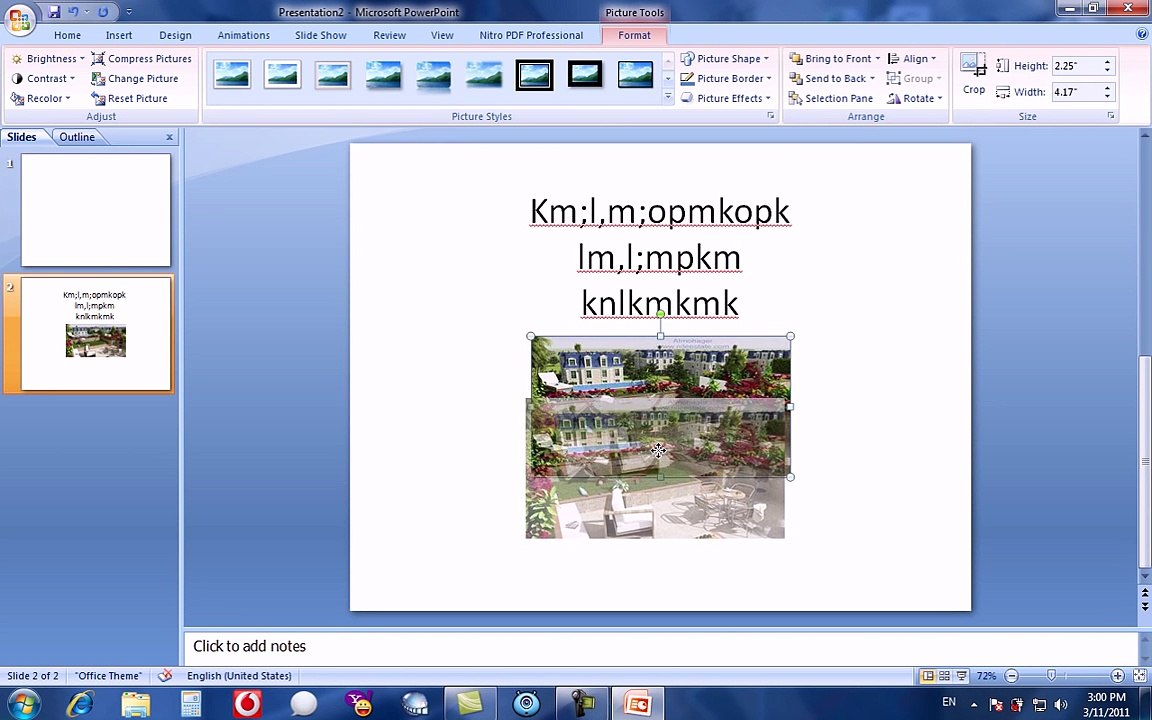Viewport: 1152px width, 720px height.
Task: Open Rotate dropdown
Action: [915, 98]
